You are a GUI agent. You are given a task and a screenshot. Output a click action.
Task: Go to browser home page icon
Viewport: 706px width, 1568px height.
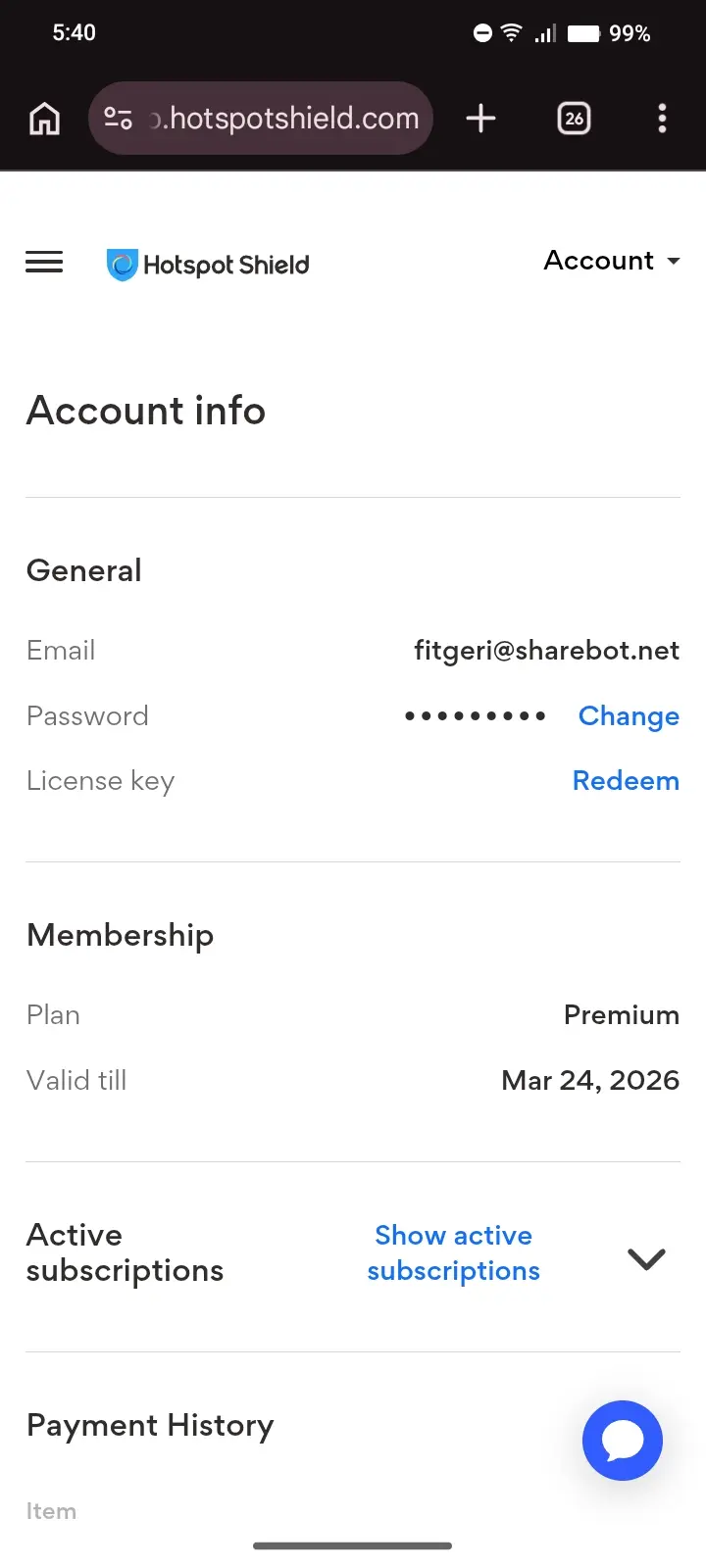pyautogui.click(x=44, y=119)
